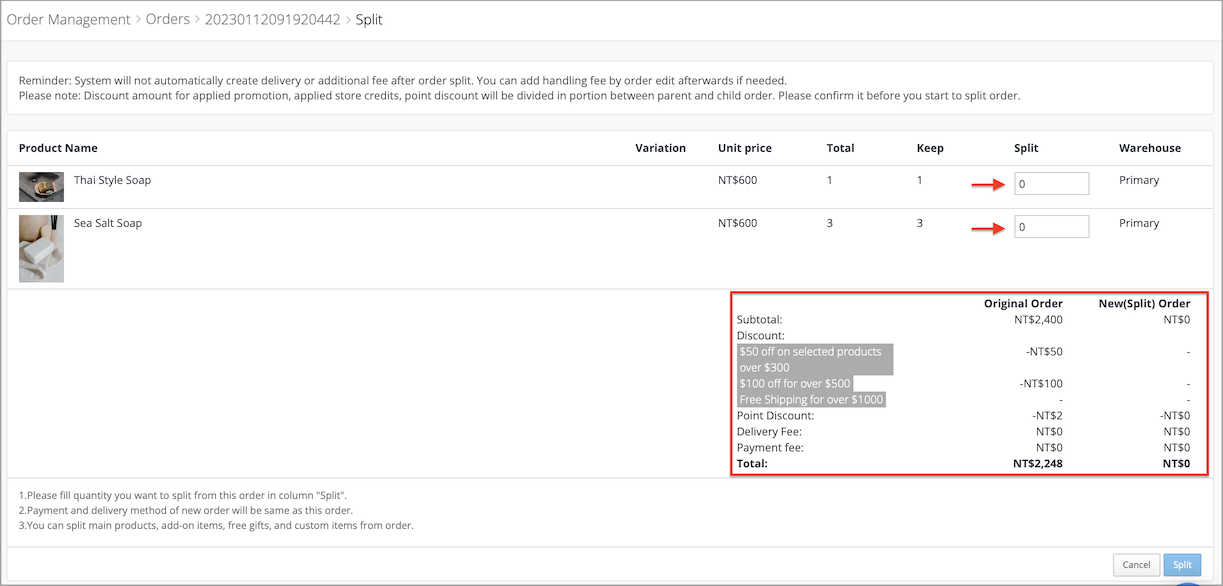Click the Subtotal label in the summary
Viewport: 1223px width, 586px height.
[x=760, y=320]
